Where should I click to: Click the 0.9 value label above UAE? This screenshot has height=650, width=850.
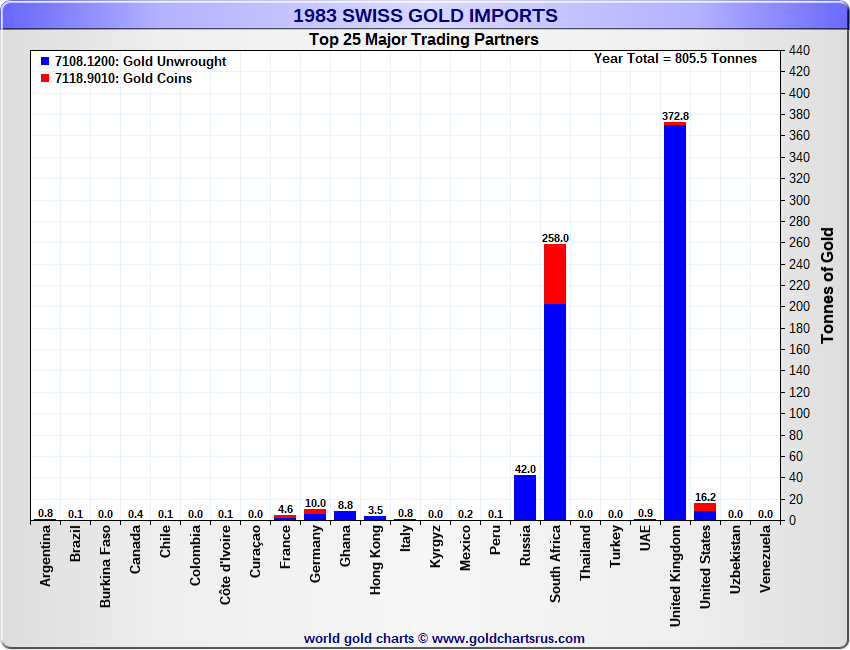[x=645, y=513]
